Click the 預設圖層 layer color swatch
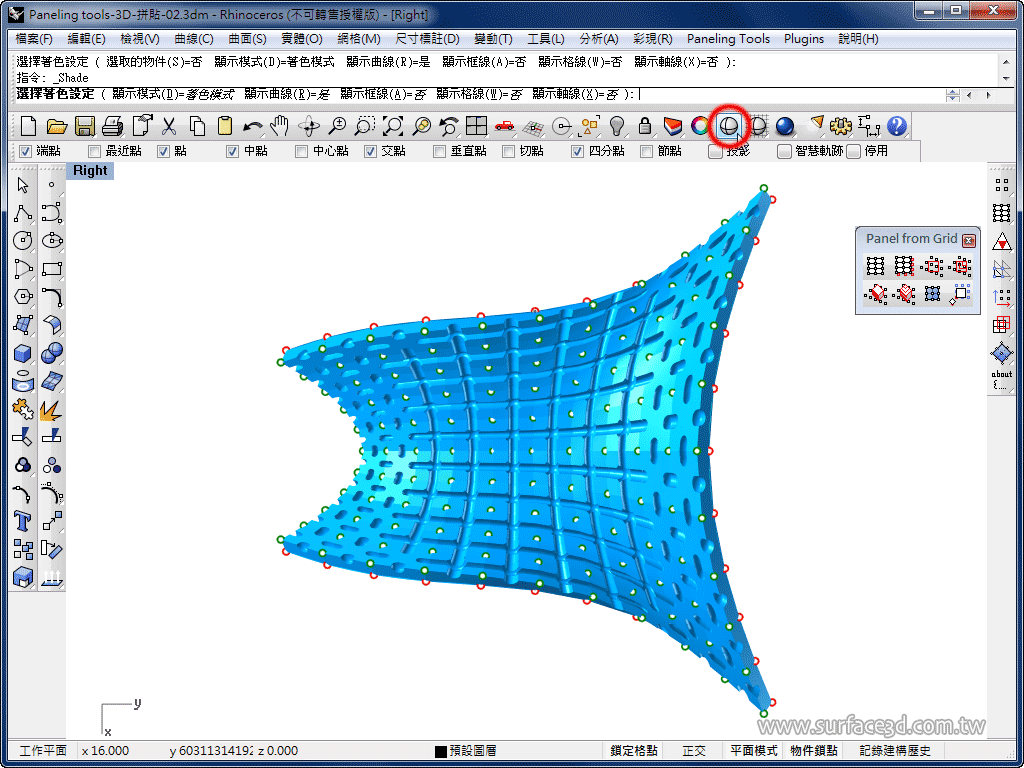 pos(441,752)
